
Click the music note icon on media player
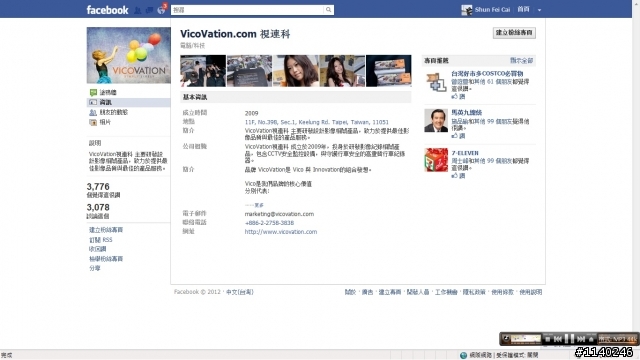click(506, 338)
